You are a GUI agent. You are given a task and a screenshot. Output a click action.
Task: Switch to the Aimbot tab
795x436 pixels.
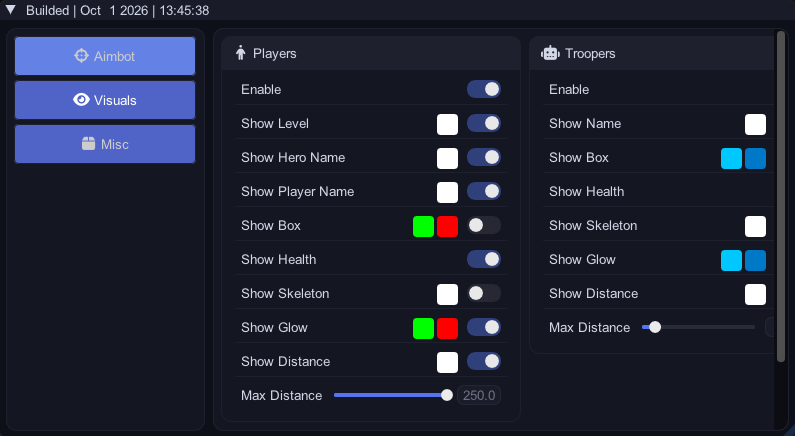coord(105,56)
